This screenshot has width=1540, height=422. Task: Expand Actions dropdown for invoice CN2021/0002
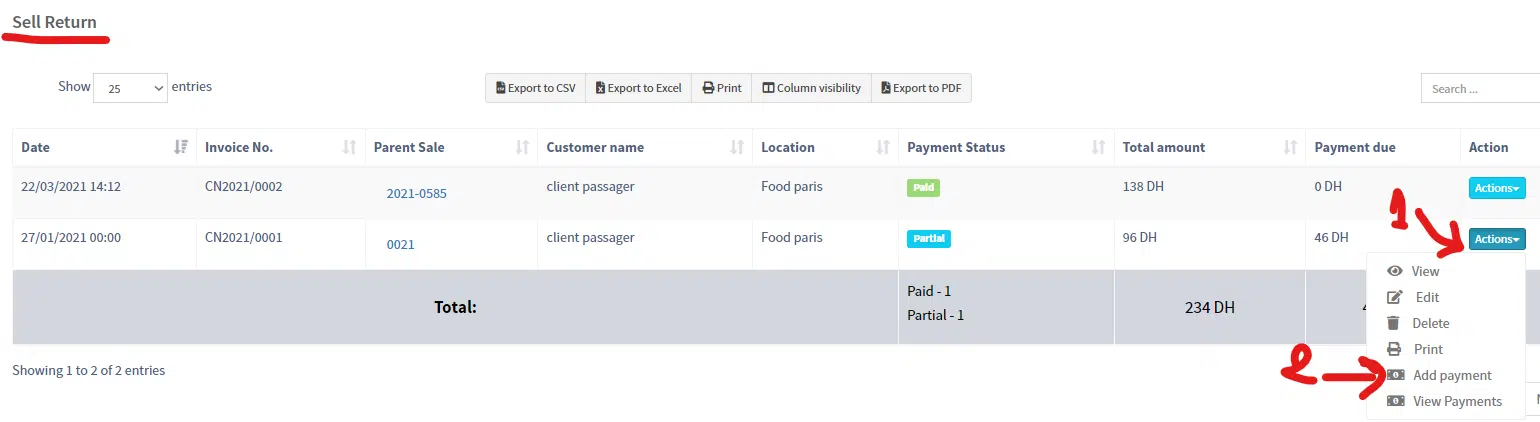[x=1497, y=187]
